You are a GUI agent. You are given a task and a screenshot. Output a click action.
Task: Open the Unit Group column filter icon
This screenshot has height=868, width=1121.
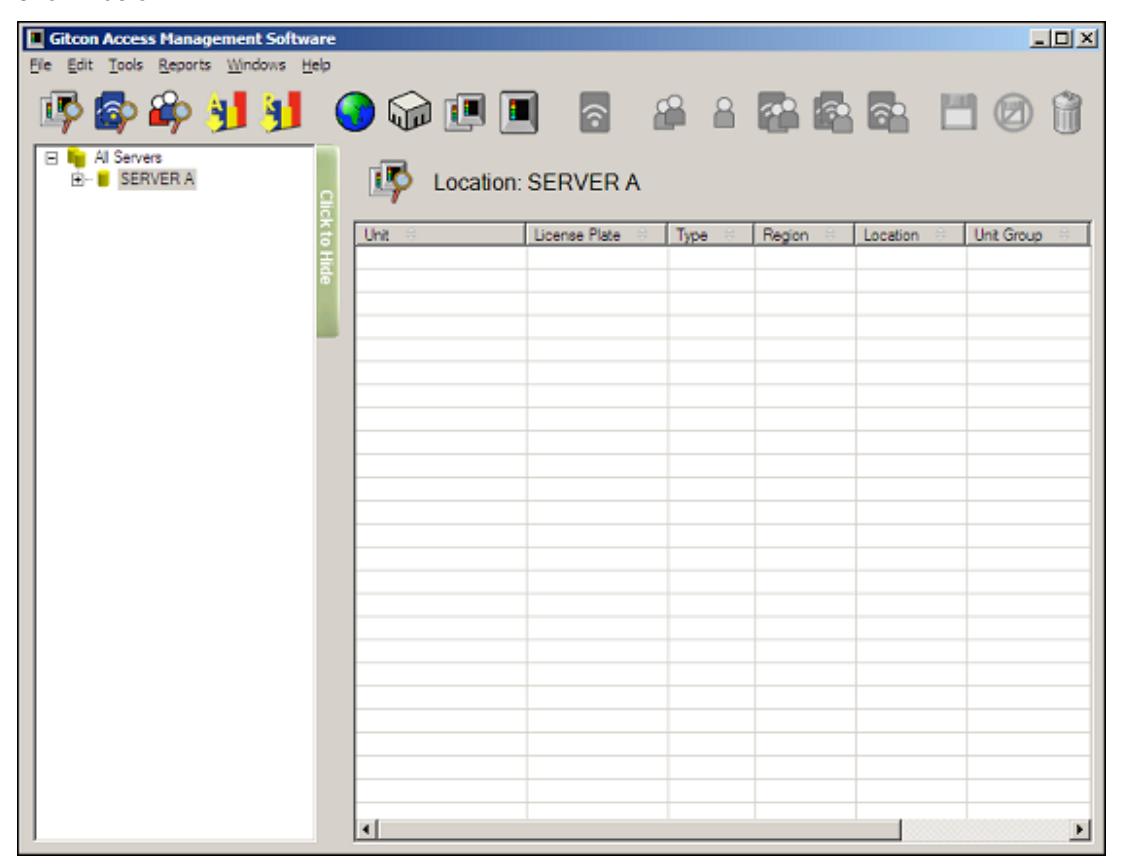[x=1064, y=235]
